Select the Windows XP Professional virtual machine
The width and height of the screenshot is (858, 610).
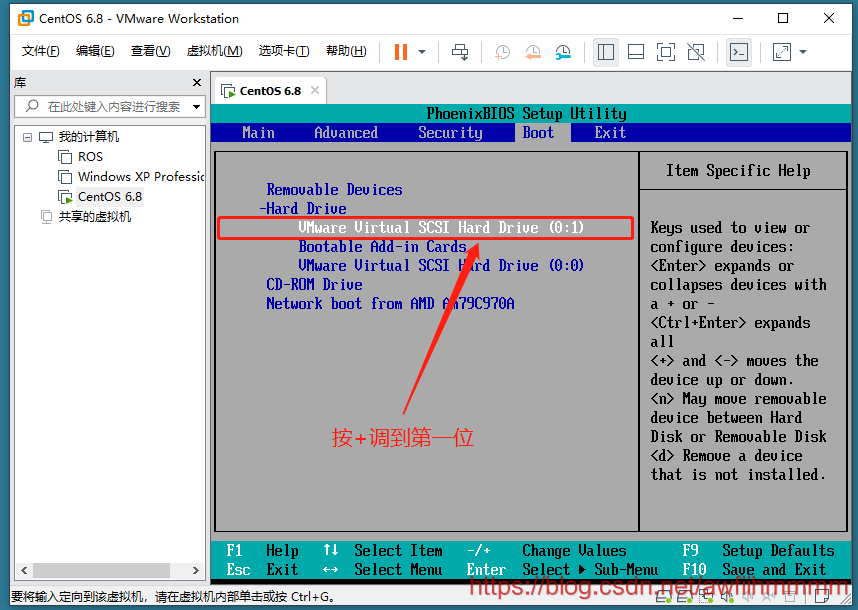(x=141, y=177)
